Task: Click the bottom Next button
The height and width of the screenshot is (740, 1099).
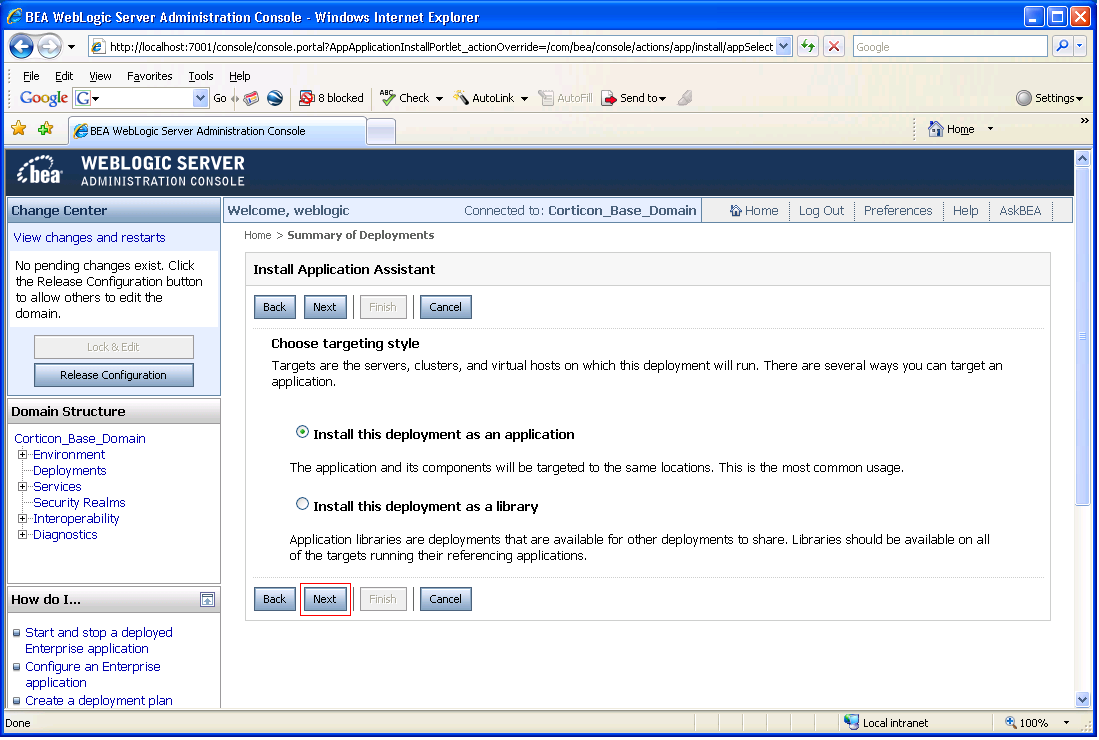Action: (x=325, y=599)
